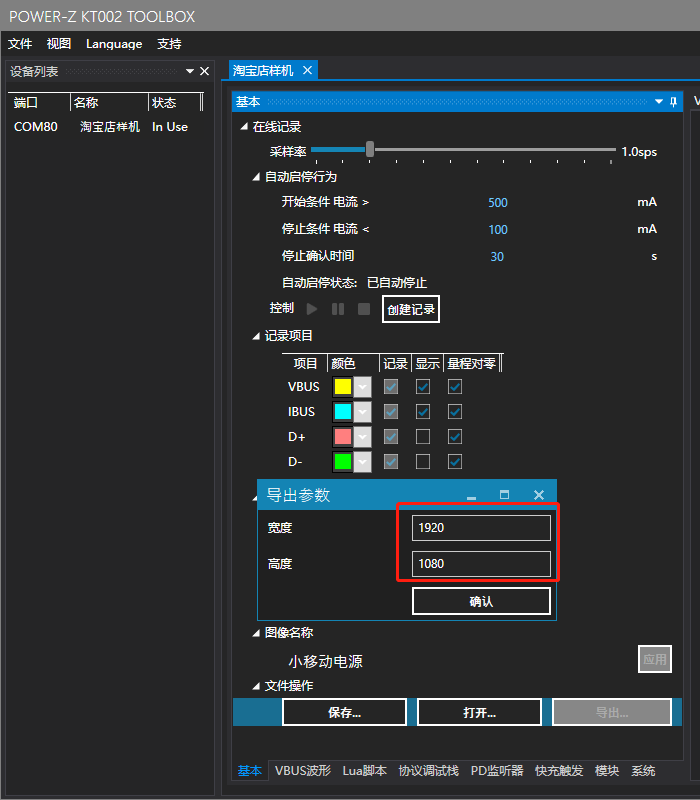The width and height of the screenshot is (700, 800).
Task: Enable D- 显示 checkbox
Action: pyautogui.click(x=423, y=462)
